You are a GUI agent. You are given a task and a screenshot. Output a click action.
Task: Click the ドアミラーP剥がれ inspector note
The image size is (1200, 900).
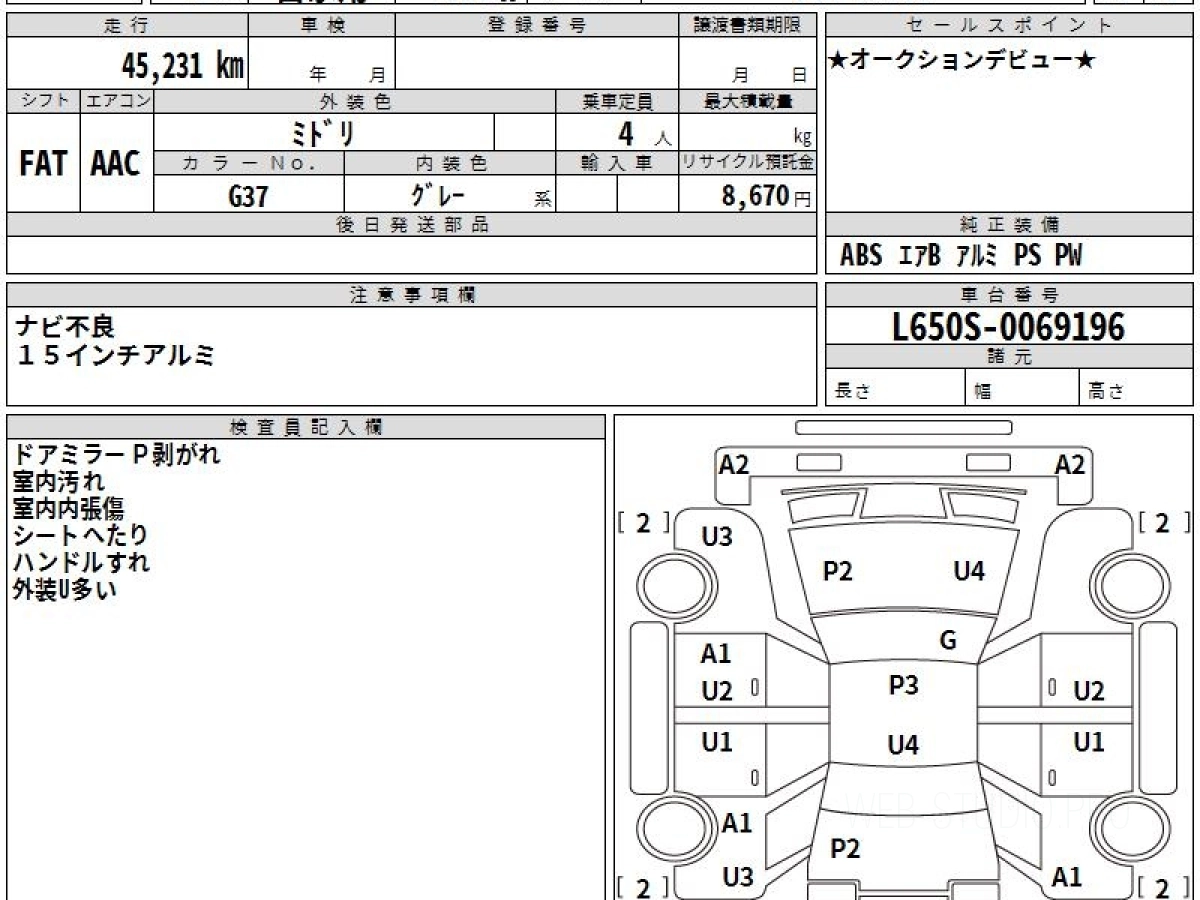pos(116,455)
